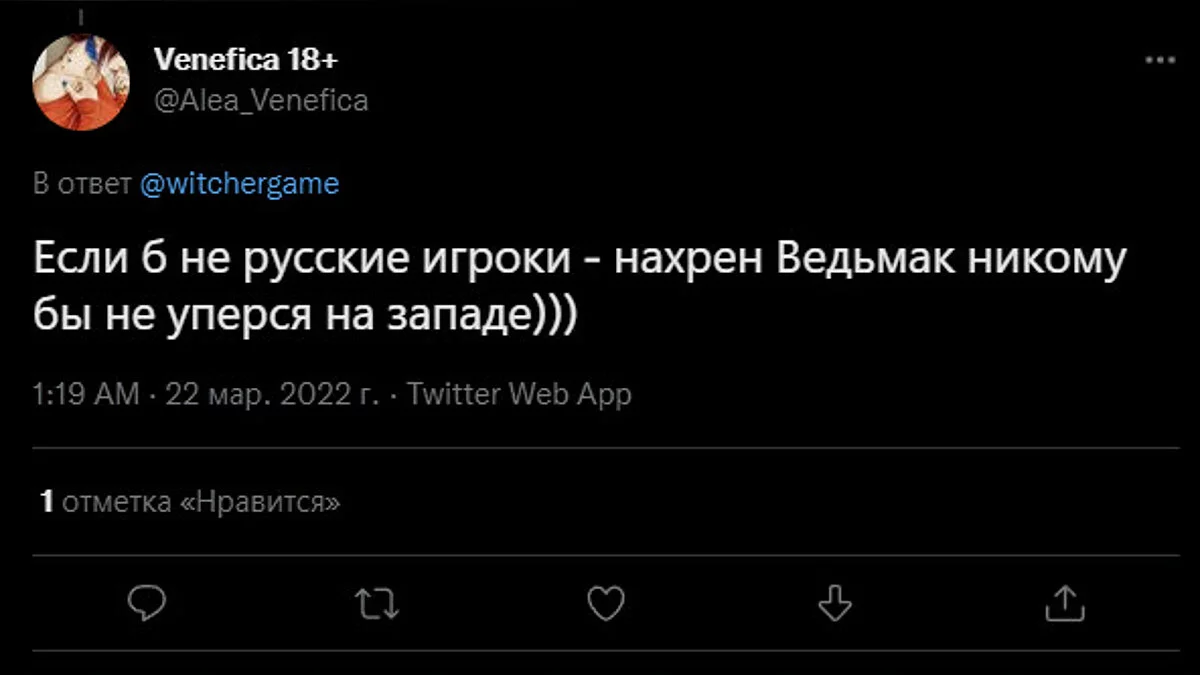Click the «В ответ» reply label
Screen dimensions: 1200x675
[82, 184]
